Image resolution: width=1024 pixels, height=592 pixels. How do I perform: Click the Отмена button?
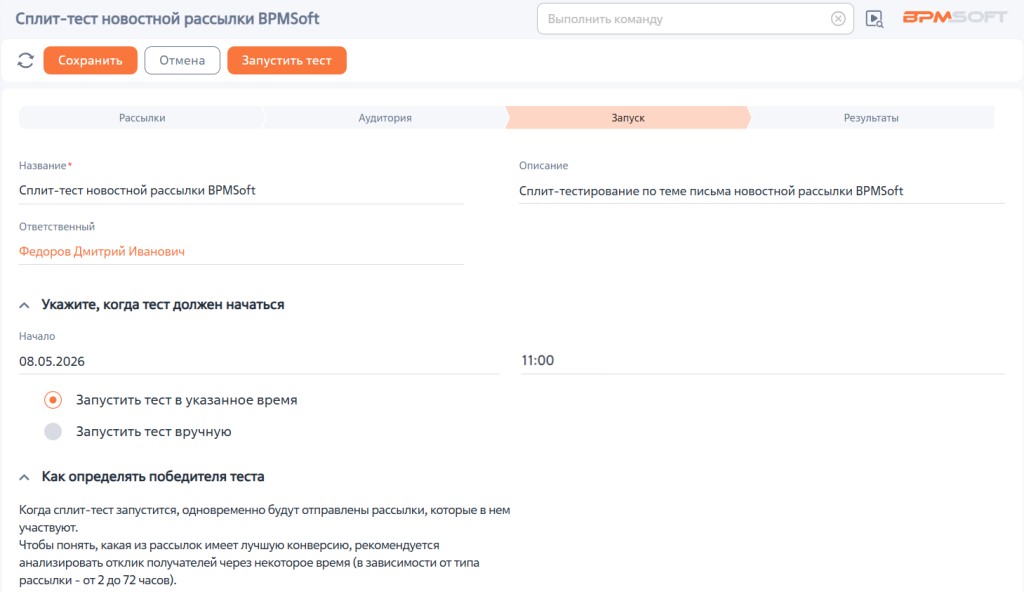[x=182, y=60]
